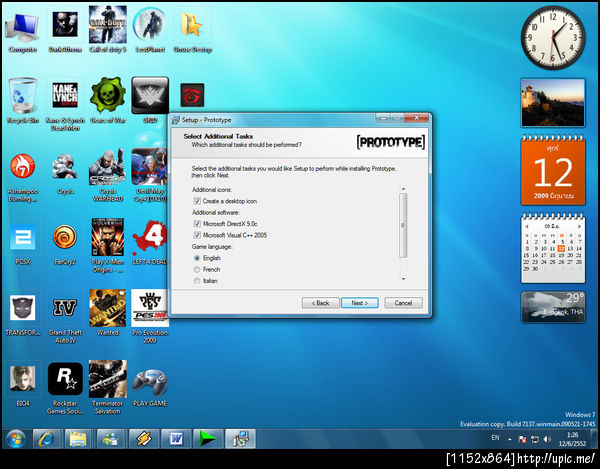
Task: Switch to Setup taskbar button
Action: (x=240, y=439)
